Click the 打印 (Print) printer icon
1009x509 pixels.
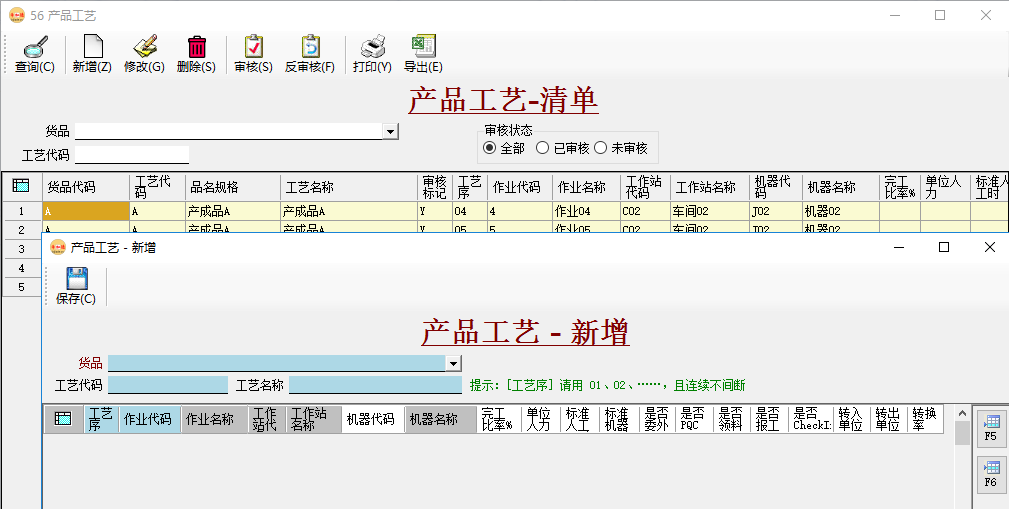372,47
